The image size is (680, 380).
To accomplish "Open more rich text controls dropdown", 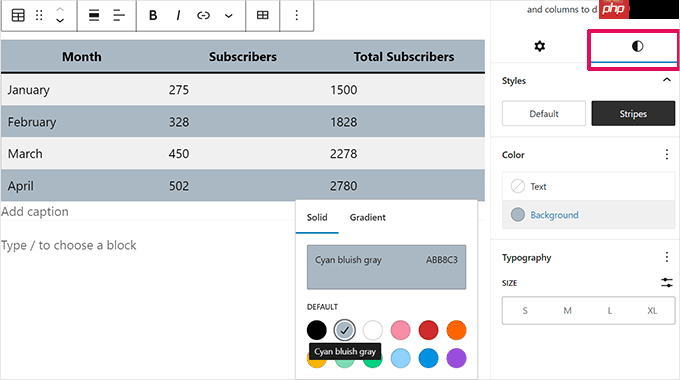I will pos(229,16).
